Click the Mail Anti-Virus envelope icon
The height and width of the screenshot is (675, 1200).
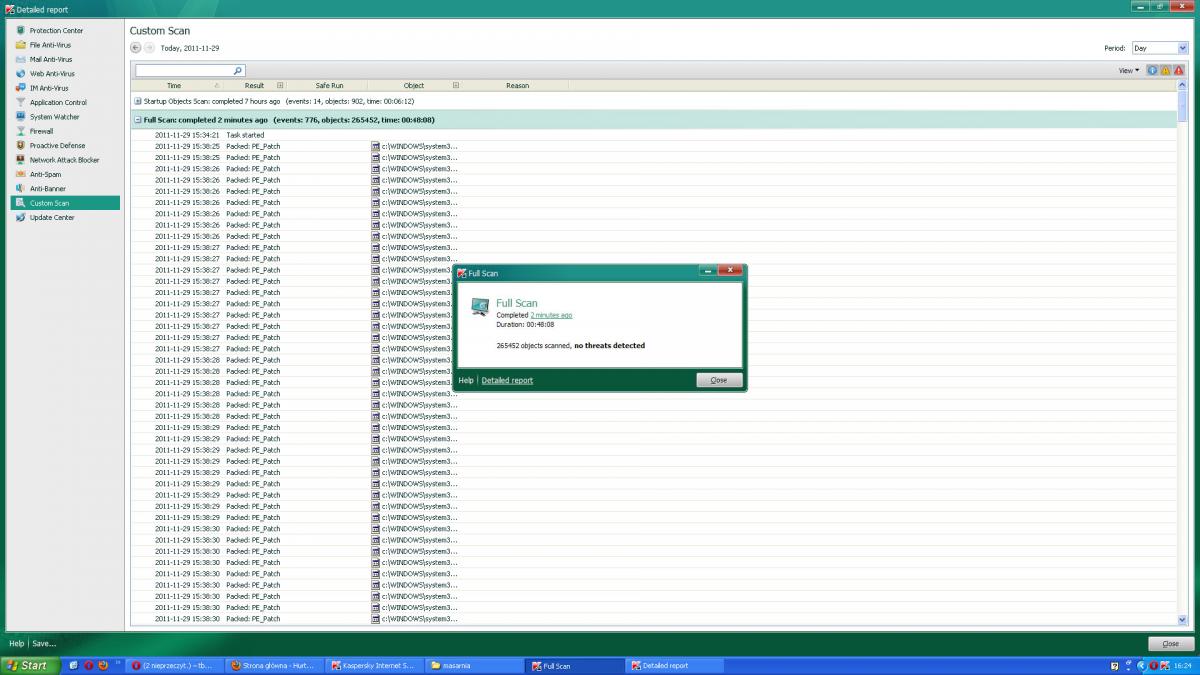tap(20, 59)
